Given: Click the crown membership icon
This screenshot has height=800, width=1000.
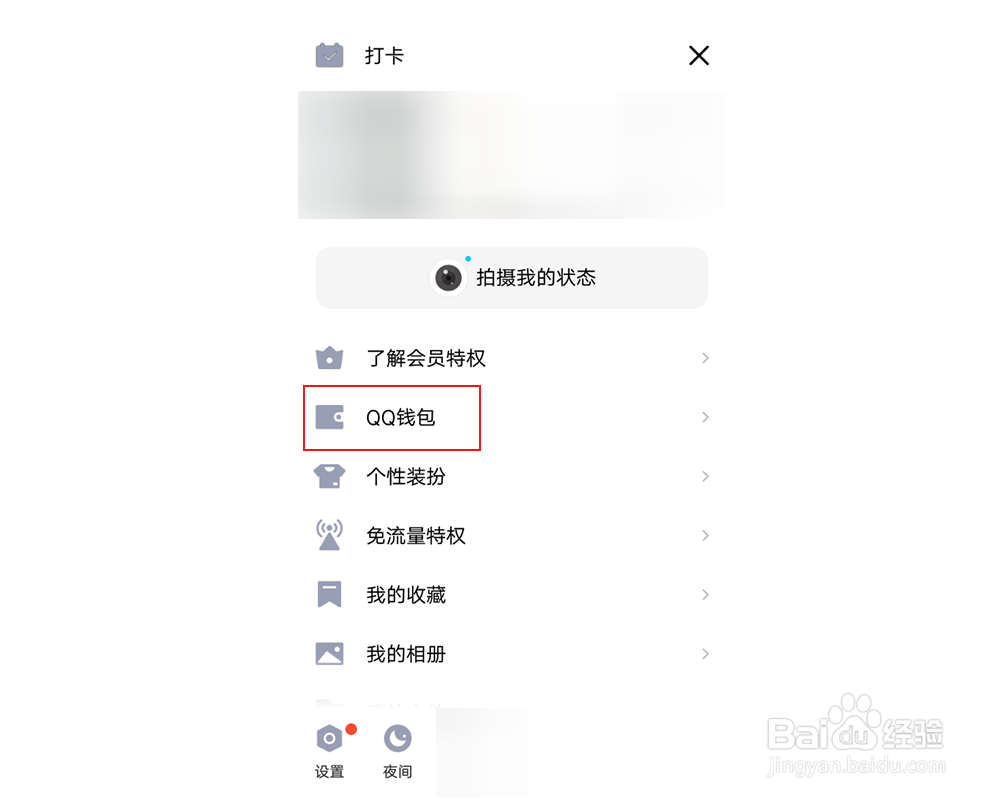Looking at the screenshot, I should (329, 358).
